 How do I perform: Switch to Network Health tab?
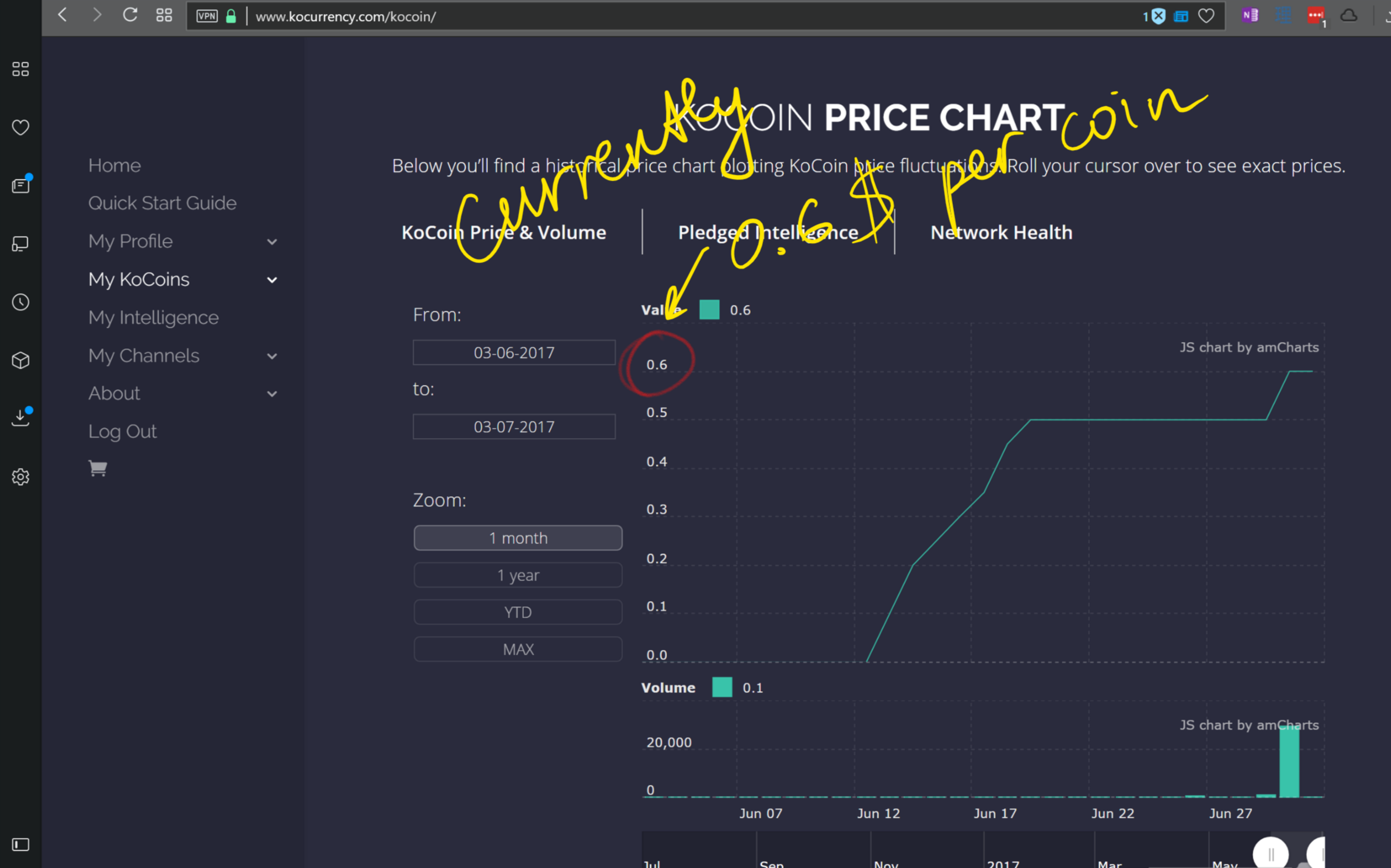coord(1002,233)
